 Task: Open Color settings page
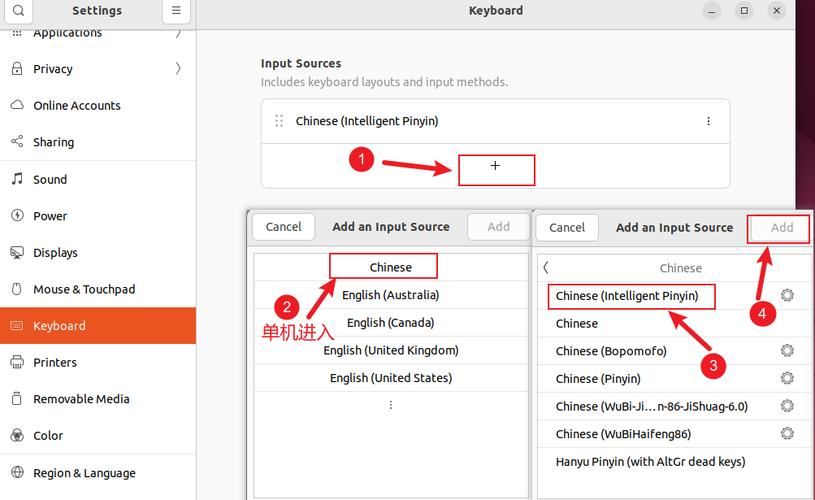98,436
